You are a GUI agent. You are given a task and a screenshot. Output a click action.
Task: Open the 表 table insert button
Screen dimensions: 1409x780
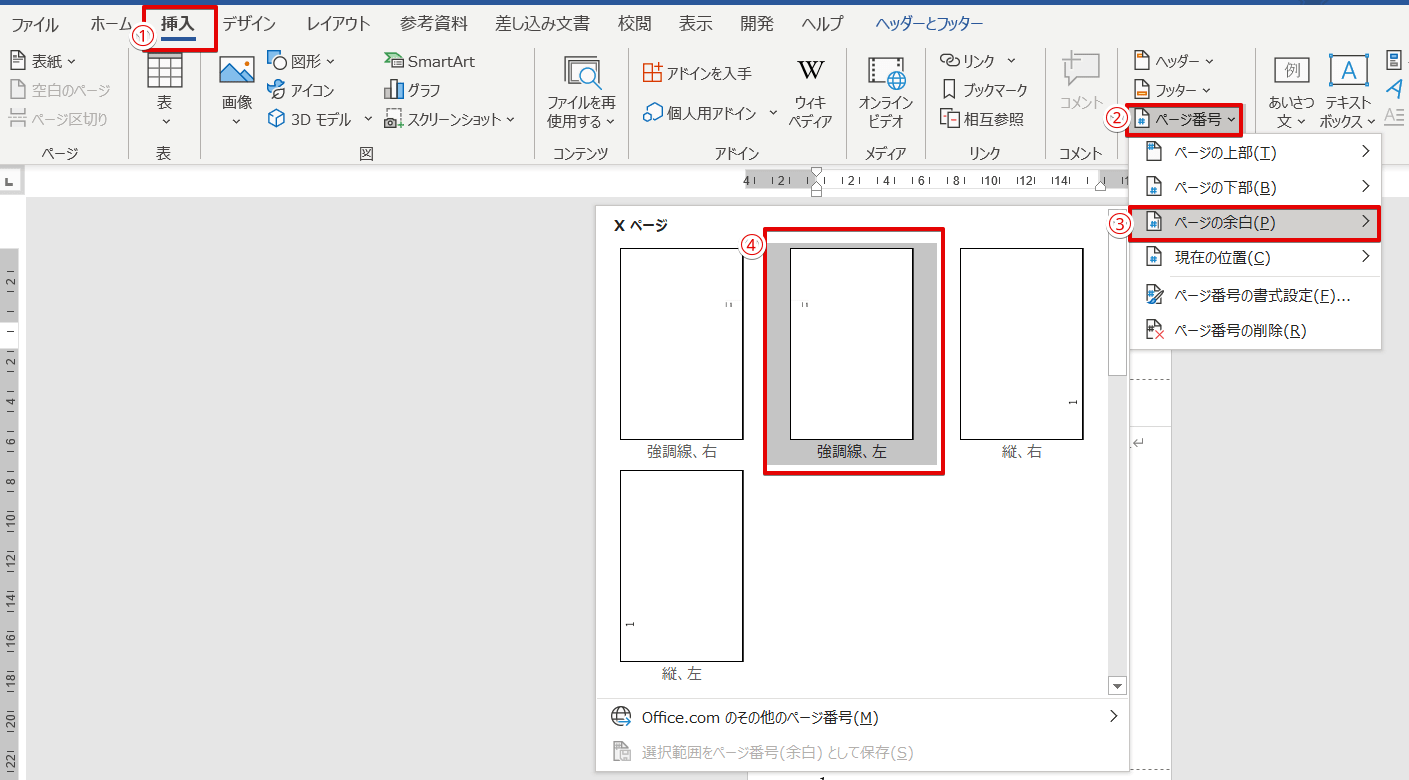pos(164,90)
